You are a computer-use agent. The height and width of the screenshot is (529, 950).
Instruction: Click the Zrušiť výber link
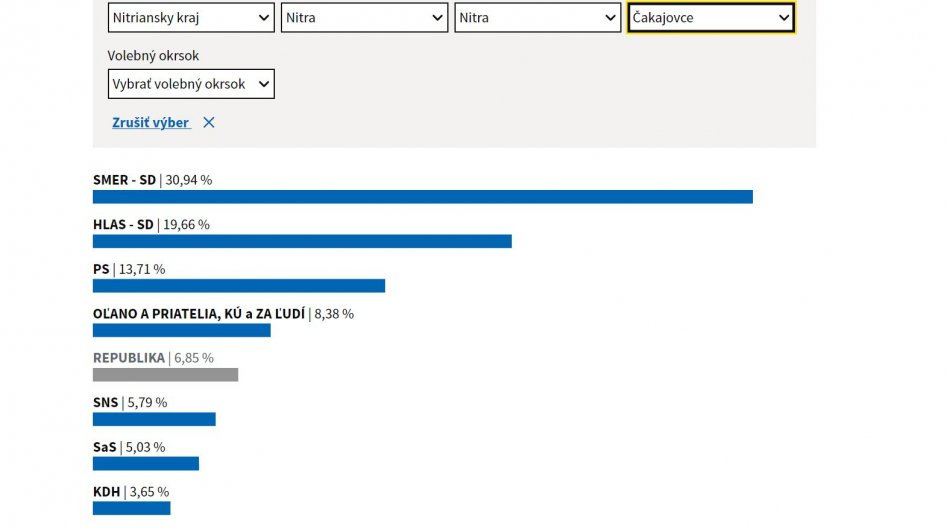pos(151,123)
